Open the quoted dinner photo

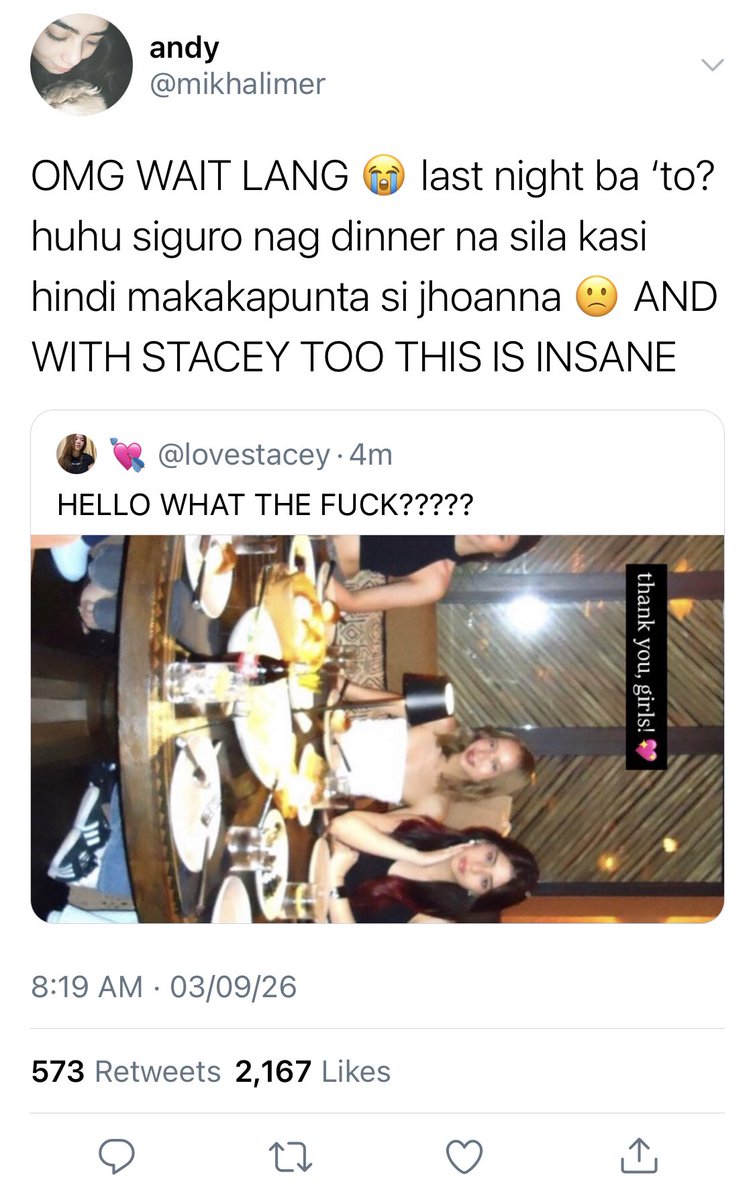[x=377, y=728]
